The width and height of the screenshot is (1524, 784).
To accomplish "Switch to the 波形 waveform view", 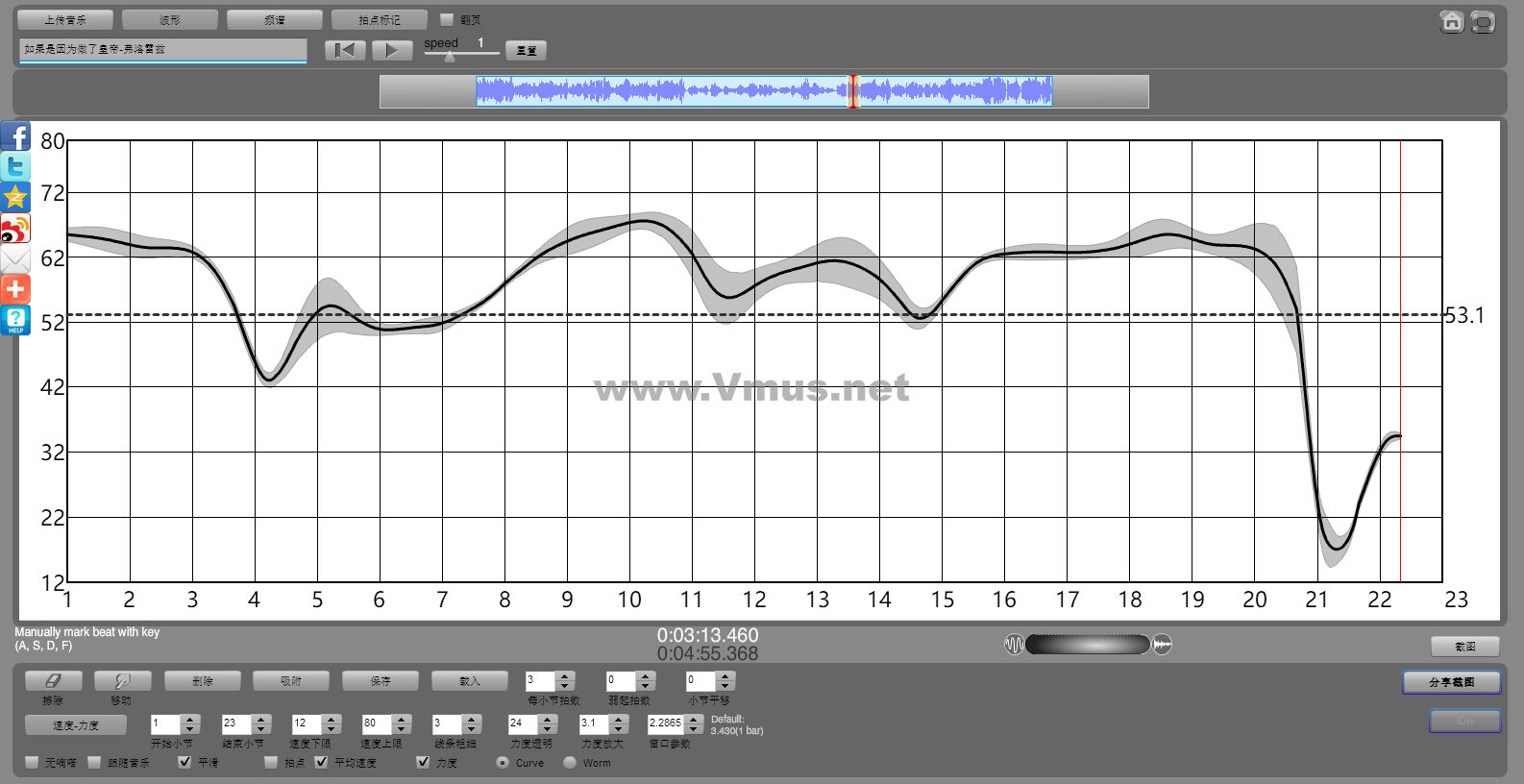I will [170, 19].
